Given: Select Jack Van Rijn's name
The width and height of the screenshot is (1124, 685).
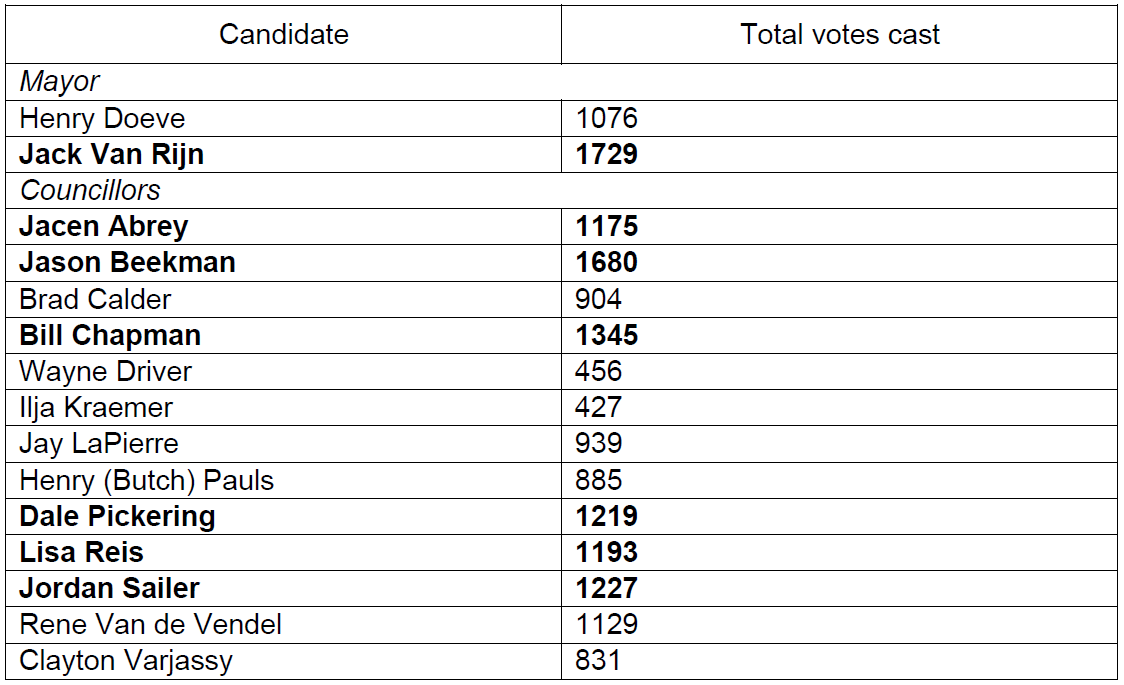Looking at the screenshot, I should [x=111, y=155].
